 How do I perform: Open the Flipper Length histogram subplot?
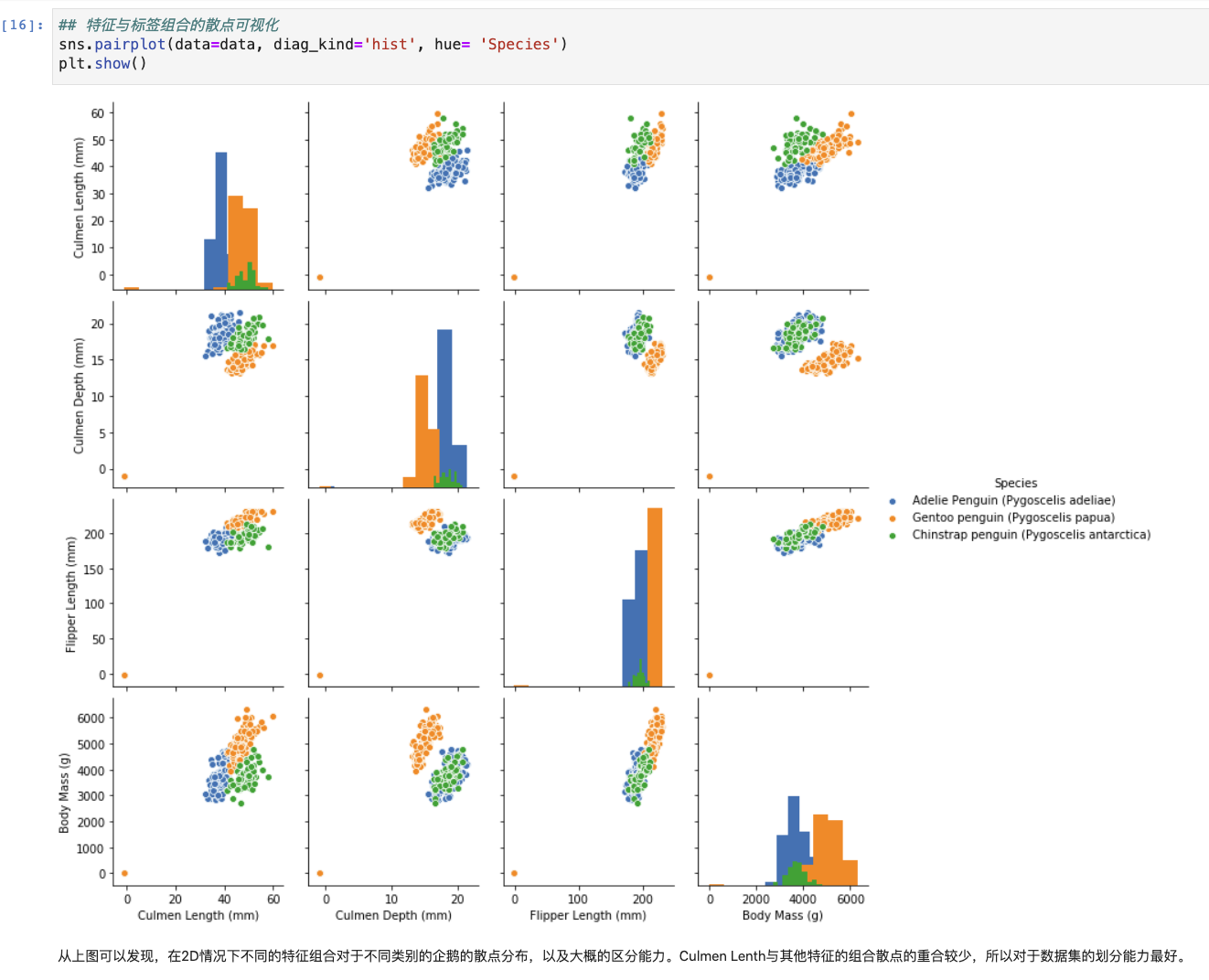tap(589, 592)
